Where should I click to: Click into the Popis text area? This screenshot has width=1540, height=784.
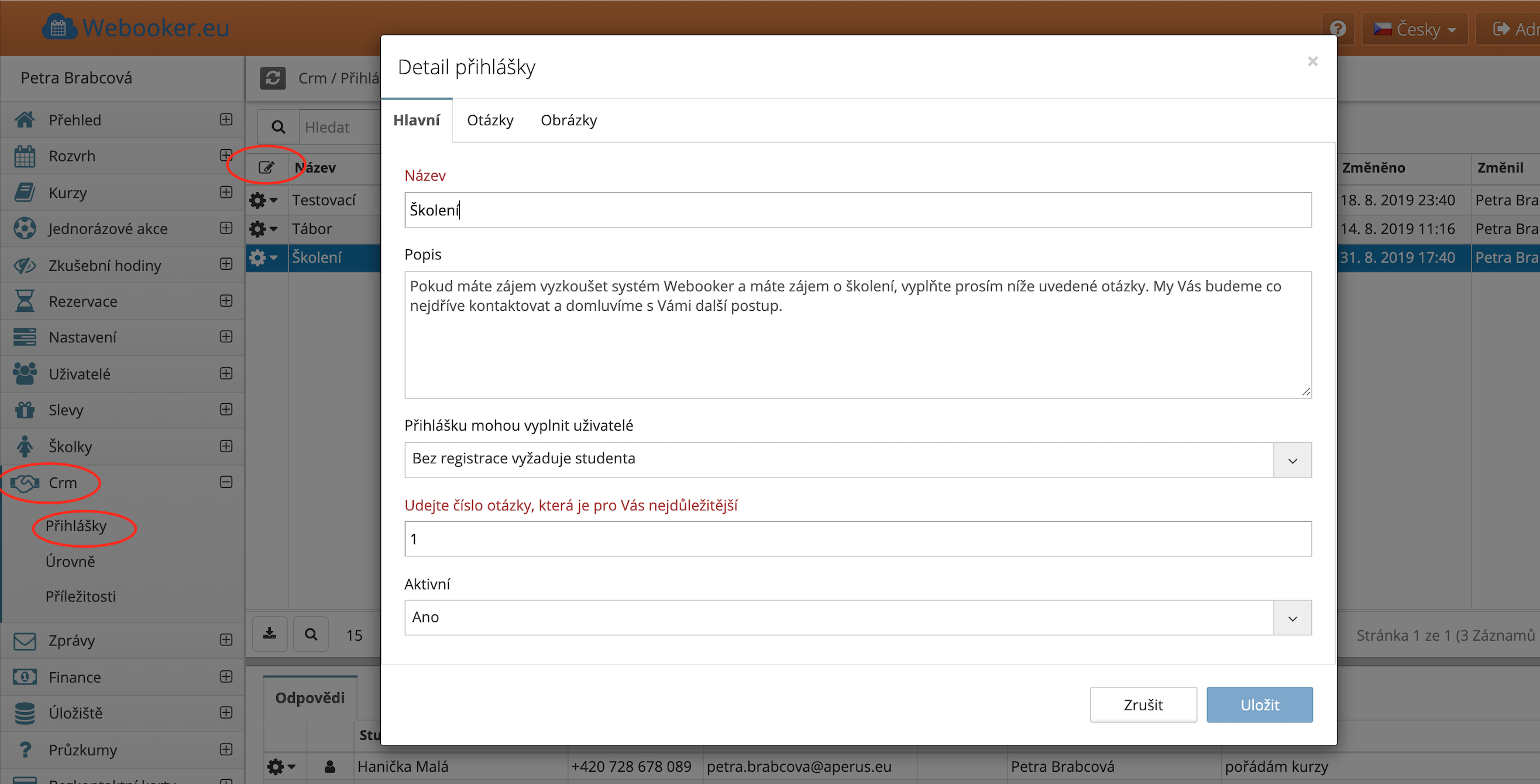(857, 347)
